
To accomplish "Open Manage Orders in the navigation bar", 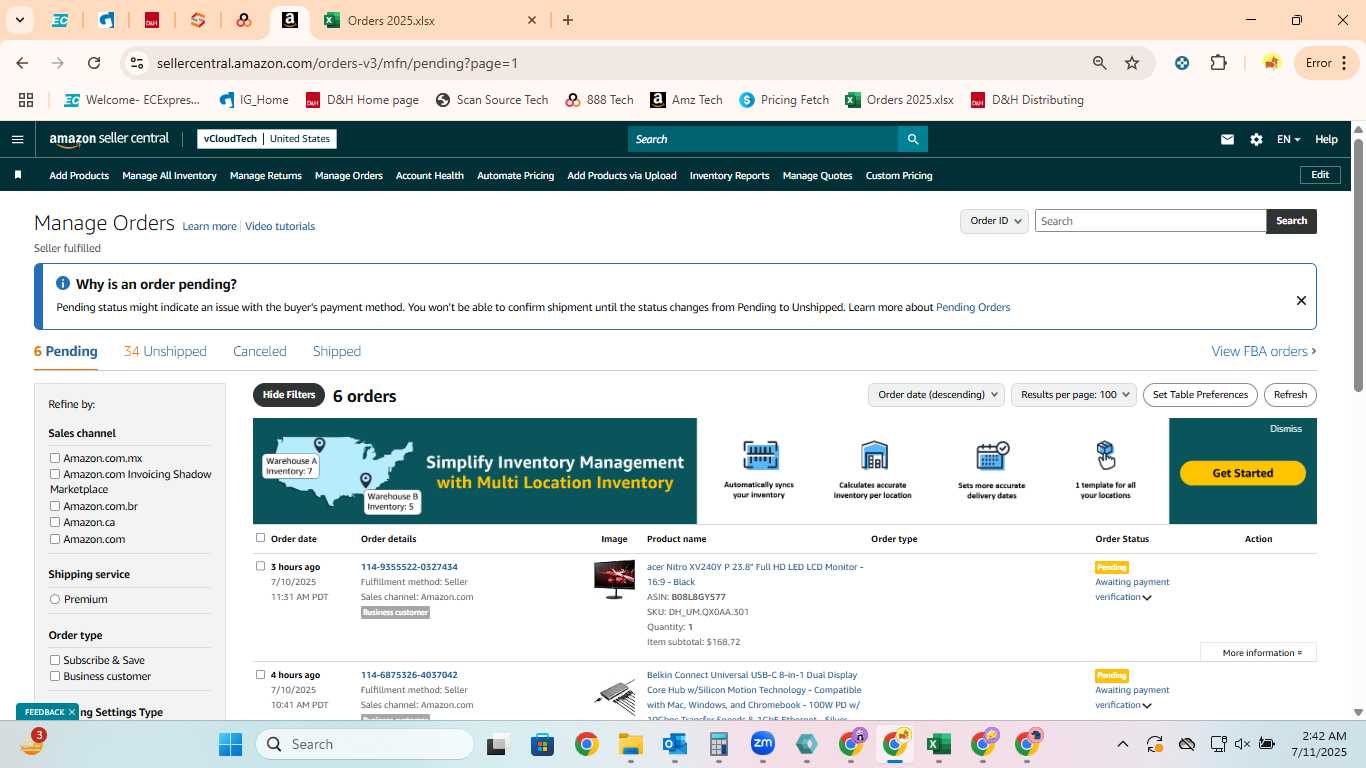I will pos(349,176).
